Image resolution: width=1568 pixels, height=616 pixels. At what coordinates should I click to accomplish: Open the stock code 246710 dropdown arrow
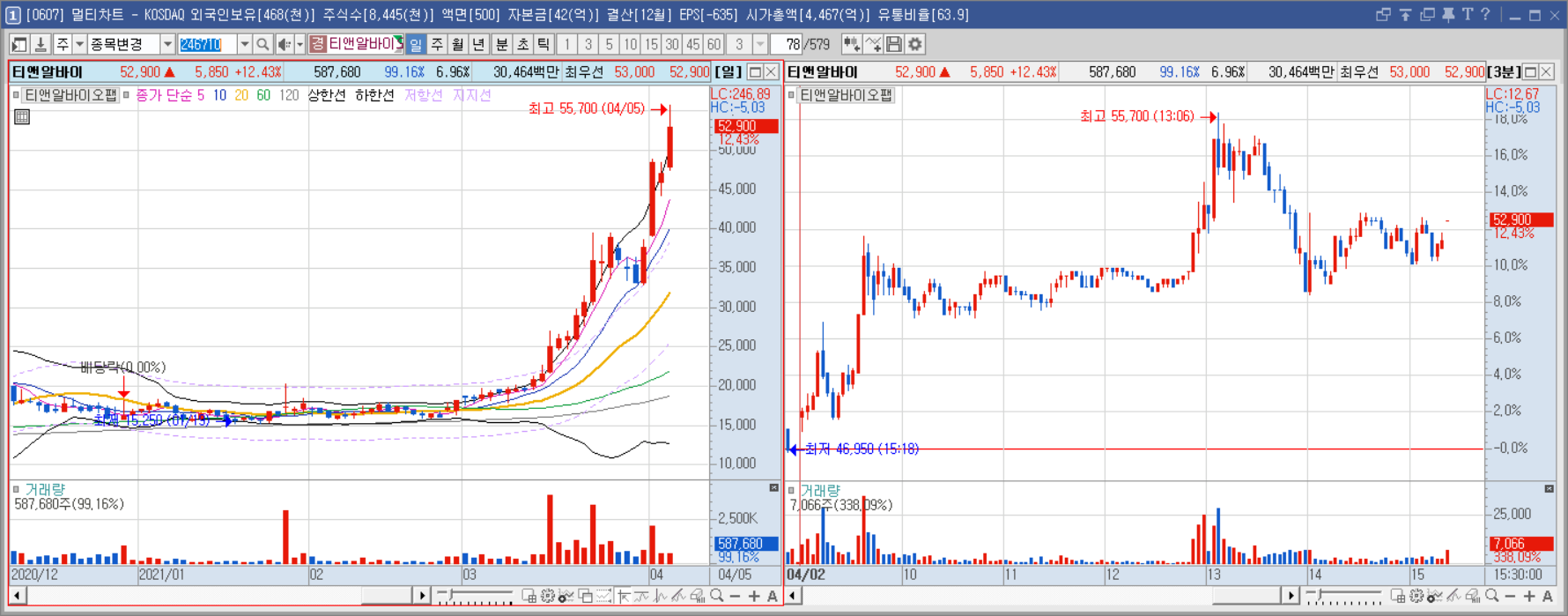point(244,44)
